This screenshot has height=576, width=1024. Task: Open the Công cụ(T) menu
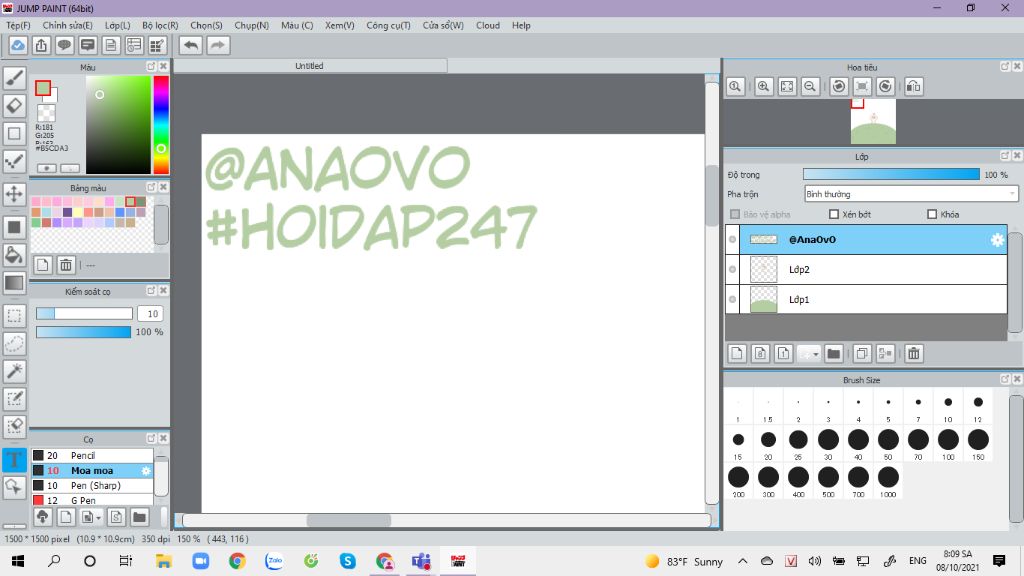pos(389,25)
